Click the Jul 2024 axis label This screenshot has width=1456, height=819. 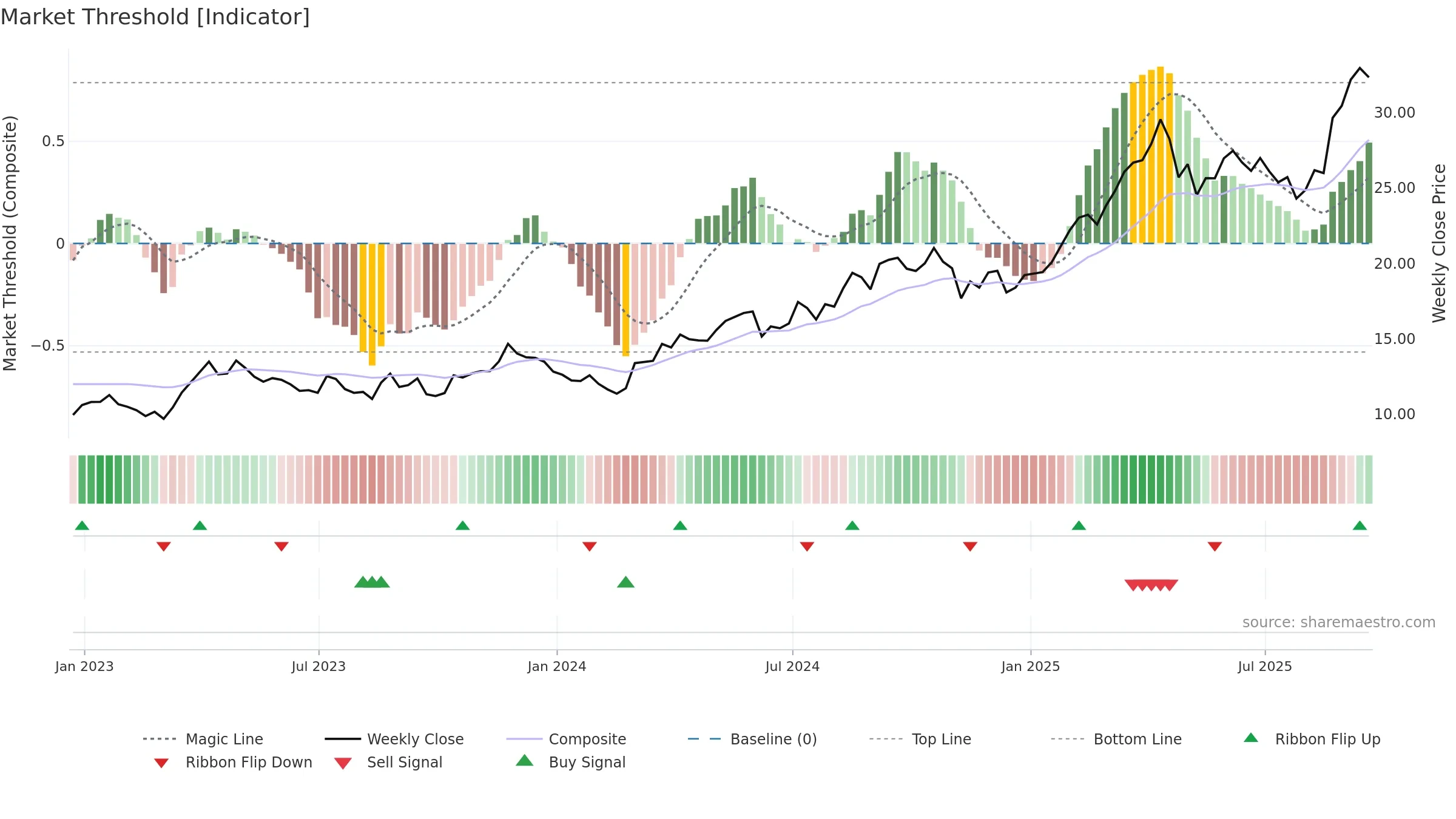(x=792, y=666)
